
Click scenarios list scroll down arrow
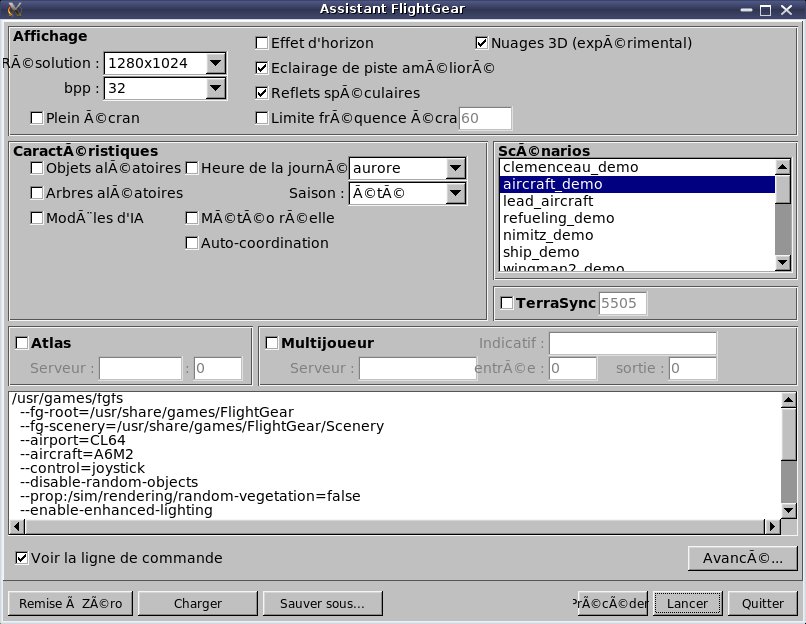[x=783, y=263]
